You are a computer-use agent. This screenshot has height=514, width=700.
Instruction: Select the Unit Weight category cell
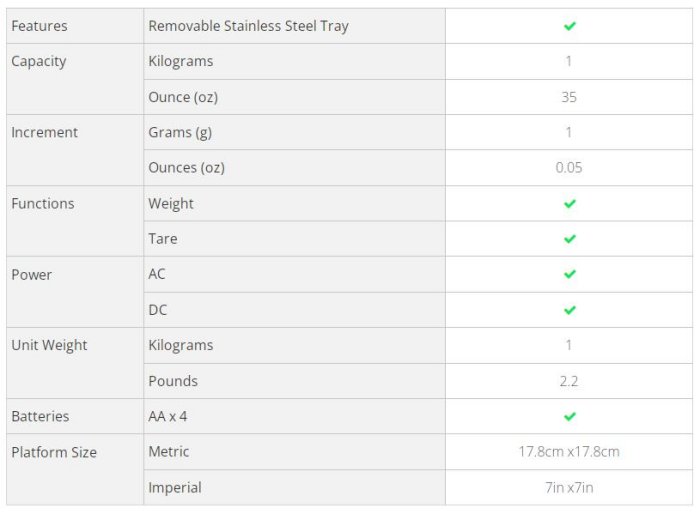tap(49, 345)
